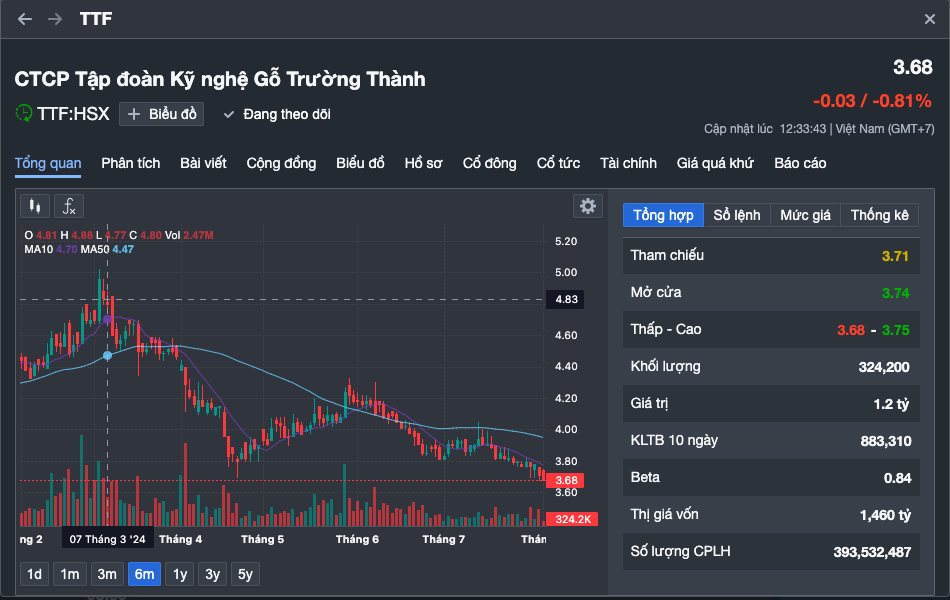
Task: Click the green clock icon beside TTF:HSX
Action: 24,113
